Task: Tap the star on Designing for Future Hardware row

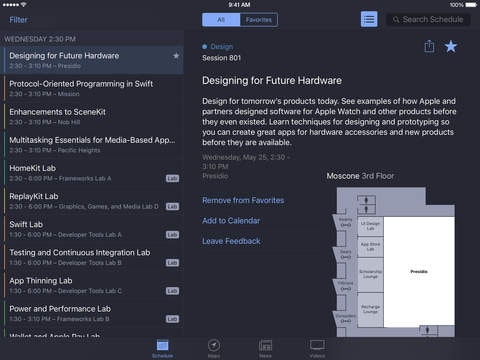Action: click(x=176, y=56)
